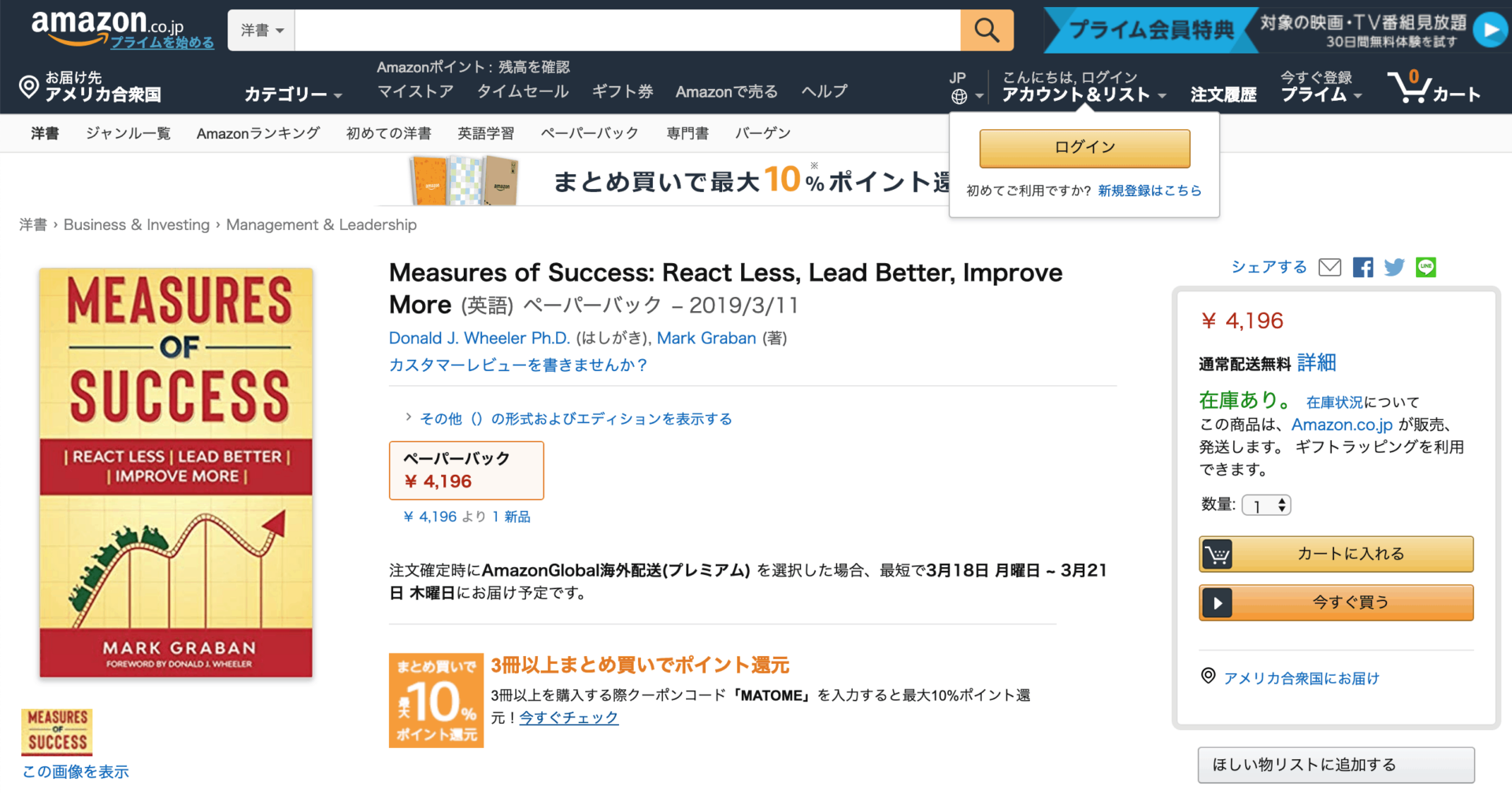The width and height of the screenshot is (1512, 793).
Task: Share this book via email icon
Action: click(x=1329, y=268)
